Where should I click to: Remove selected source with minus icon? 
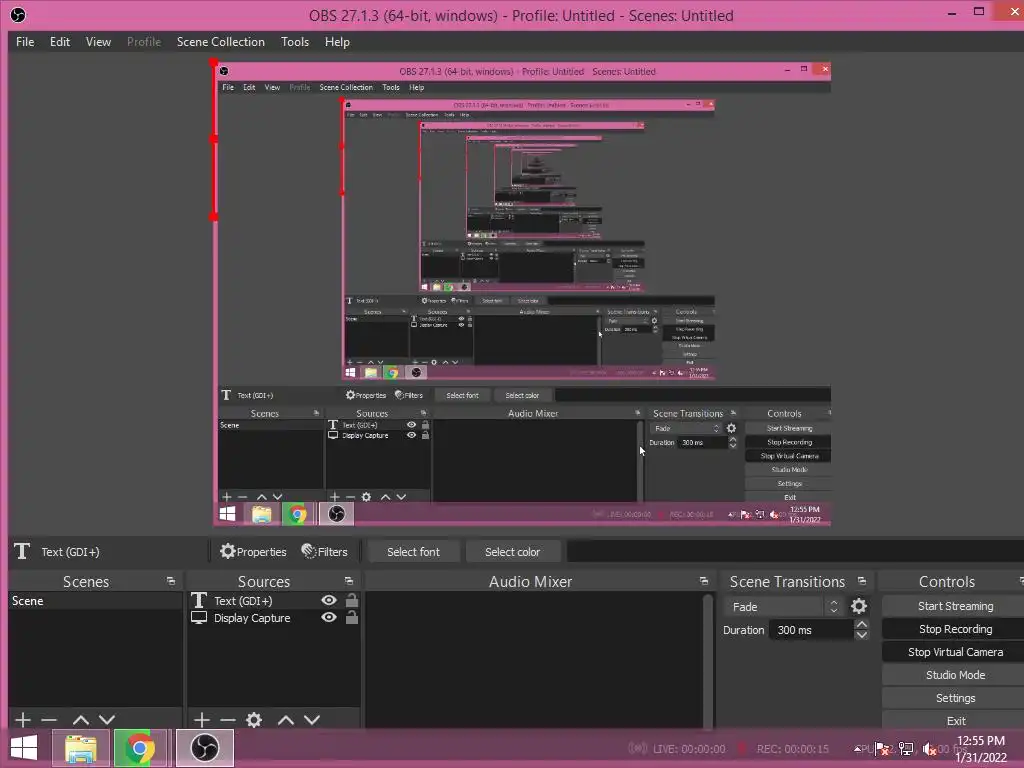pos(228,720)
